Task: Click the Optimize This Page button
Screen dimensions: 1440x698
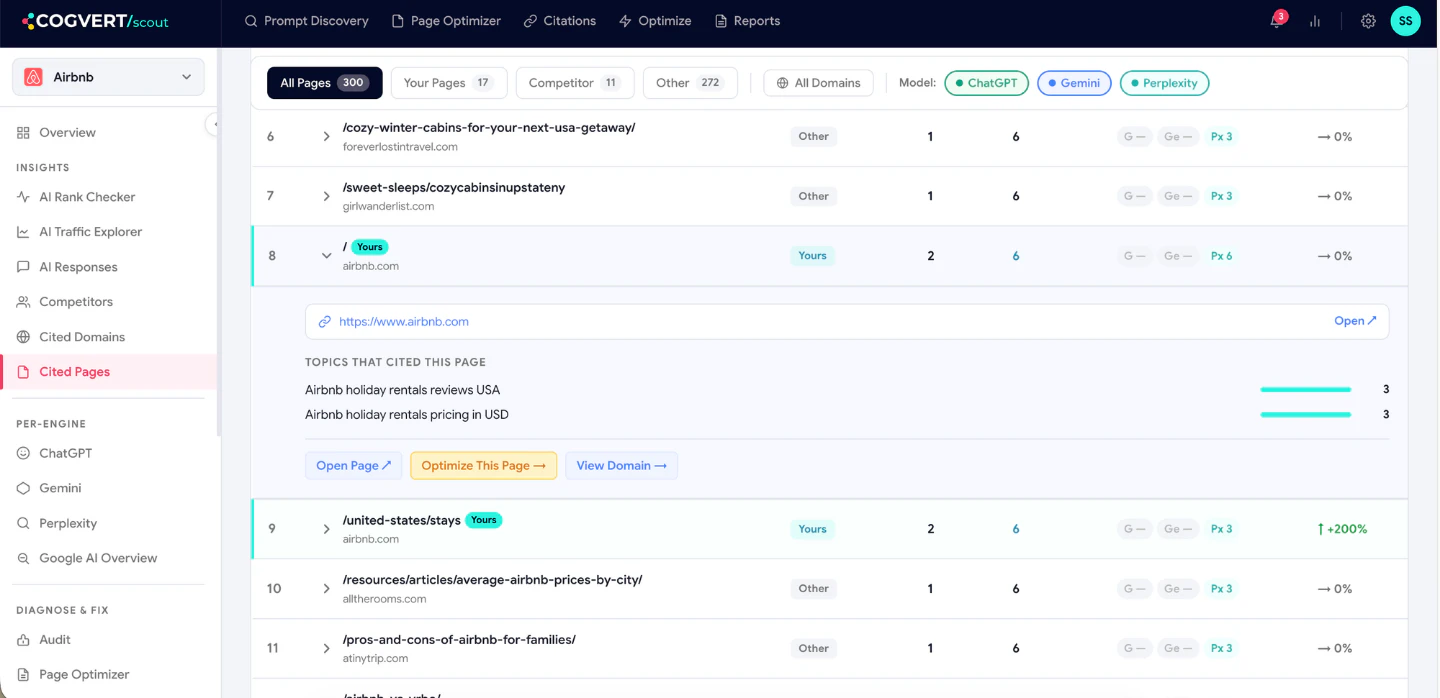Action: [x=484, y=466]
